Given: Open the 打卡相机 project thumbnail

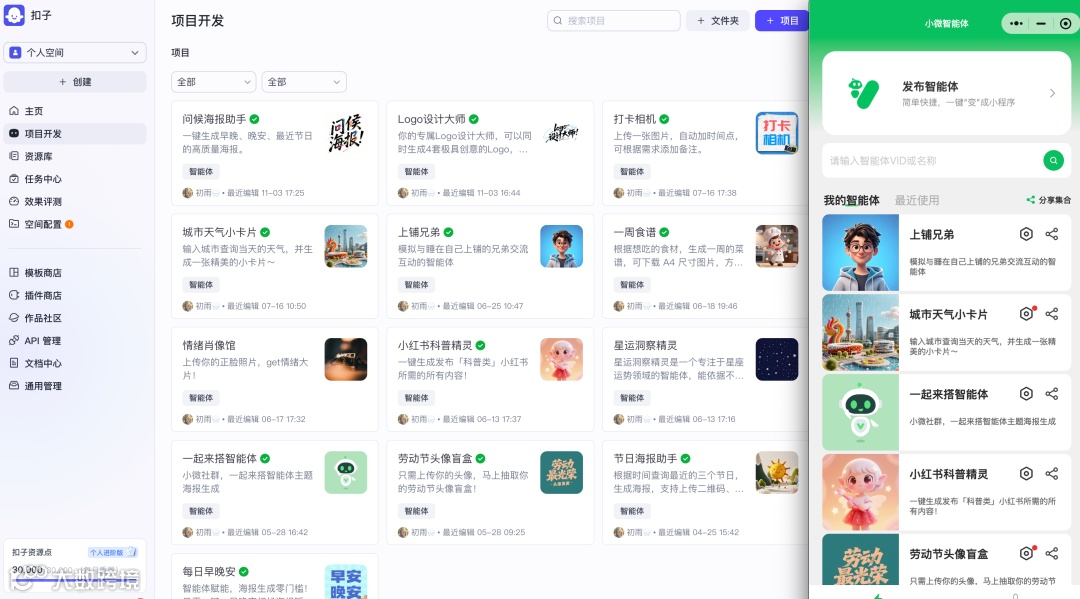Looking at the screenshot, I should point(777,133).
